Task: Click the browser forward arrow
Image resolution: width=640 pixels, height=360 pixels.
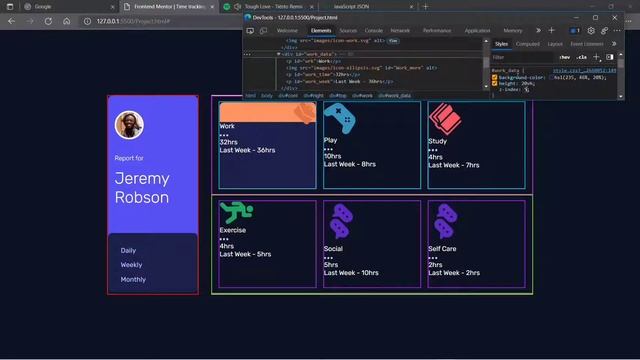Action: tap(30, 21)
